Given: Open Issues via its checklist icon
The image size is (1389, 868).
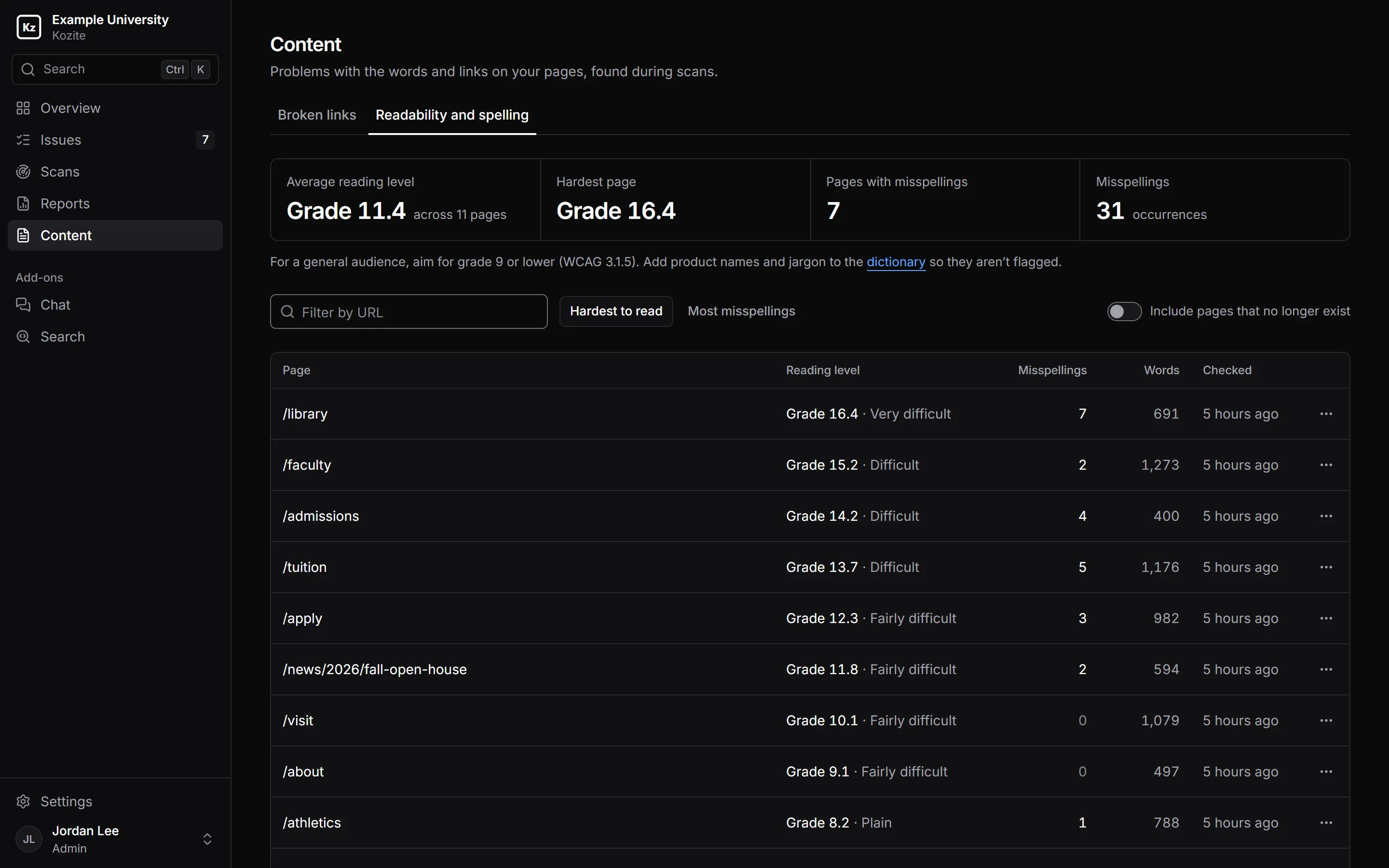Looking at the screenshot, I should click(x=23, y=139).
